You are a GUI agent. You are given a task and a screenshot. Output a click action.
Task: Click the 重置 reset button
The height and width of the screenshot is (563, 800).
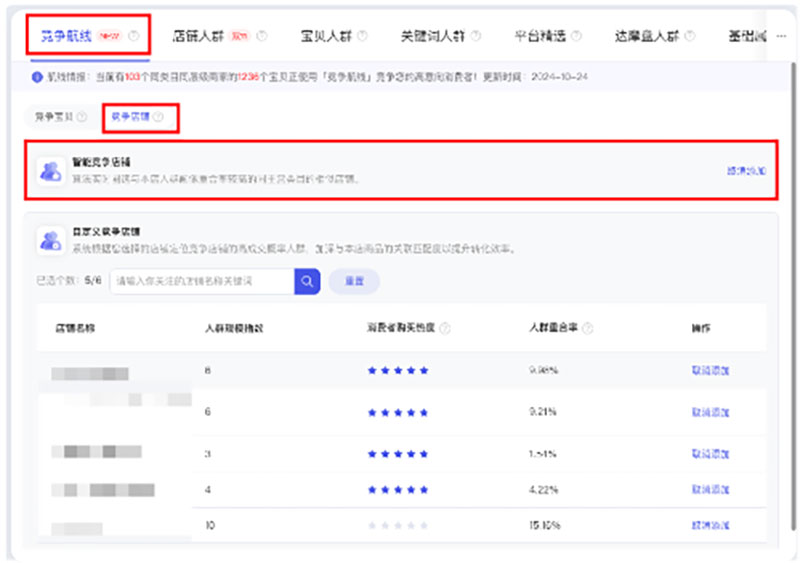[354, 281]
